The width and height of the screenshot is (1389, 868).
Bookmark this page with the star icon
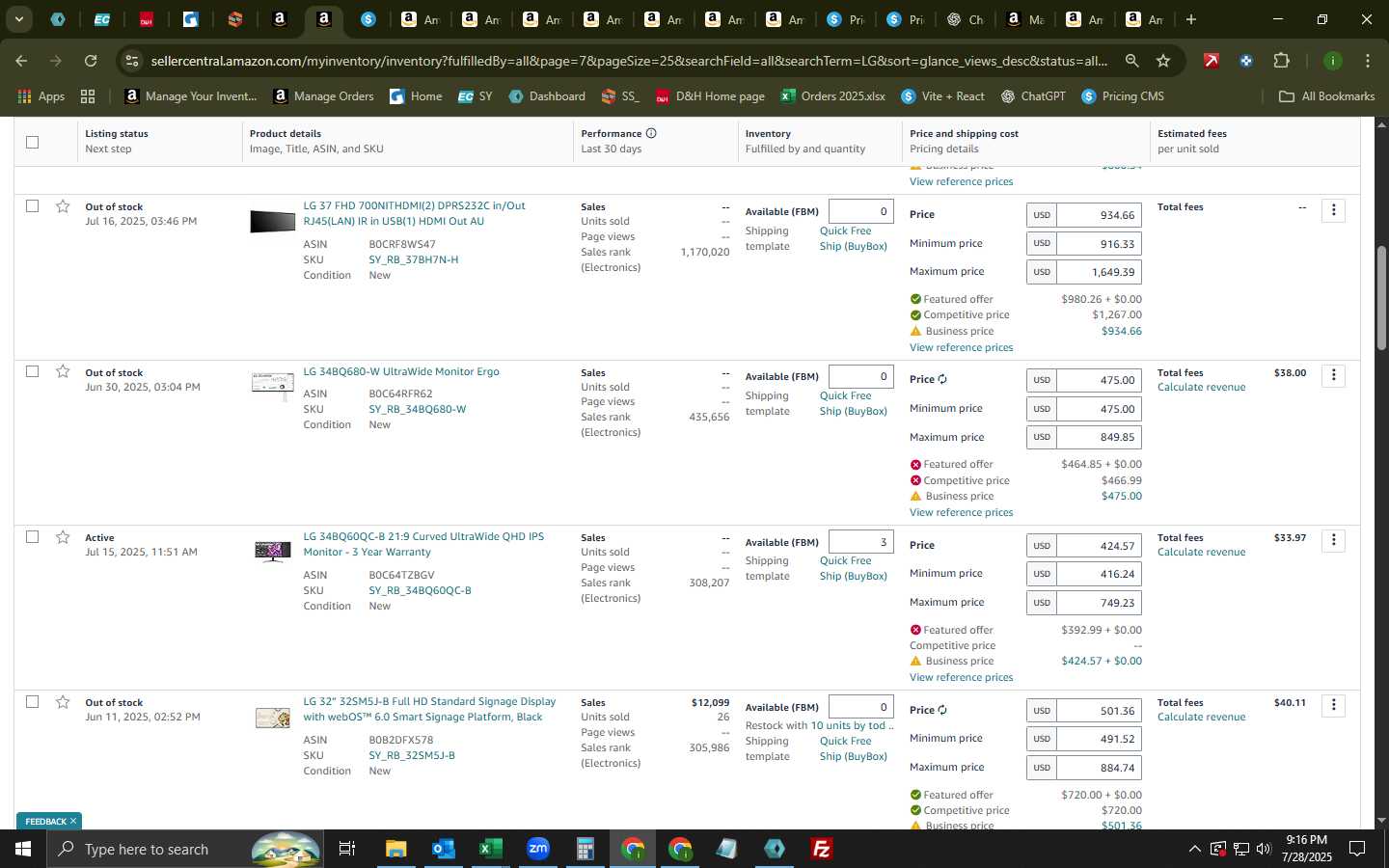point(1163,61)
